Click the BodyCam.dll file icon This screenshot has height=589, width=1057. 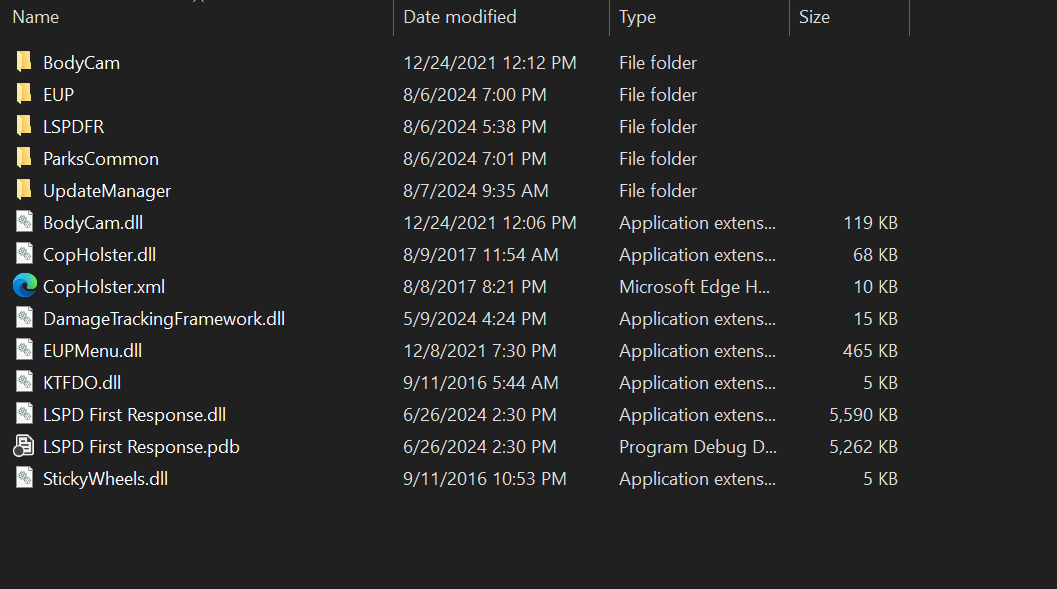click(24, 223)
